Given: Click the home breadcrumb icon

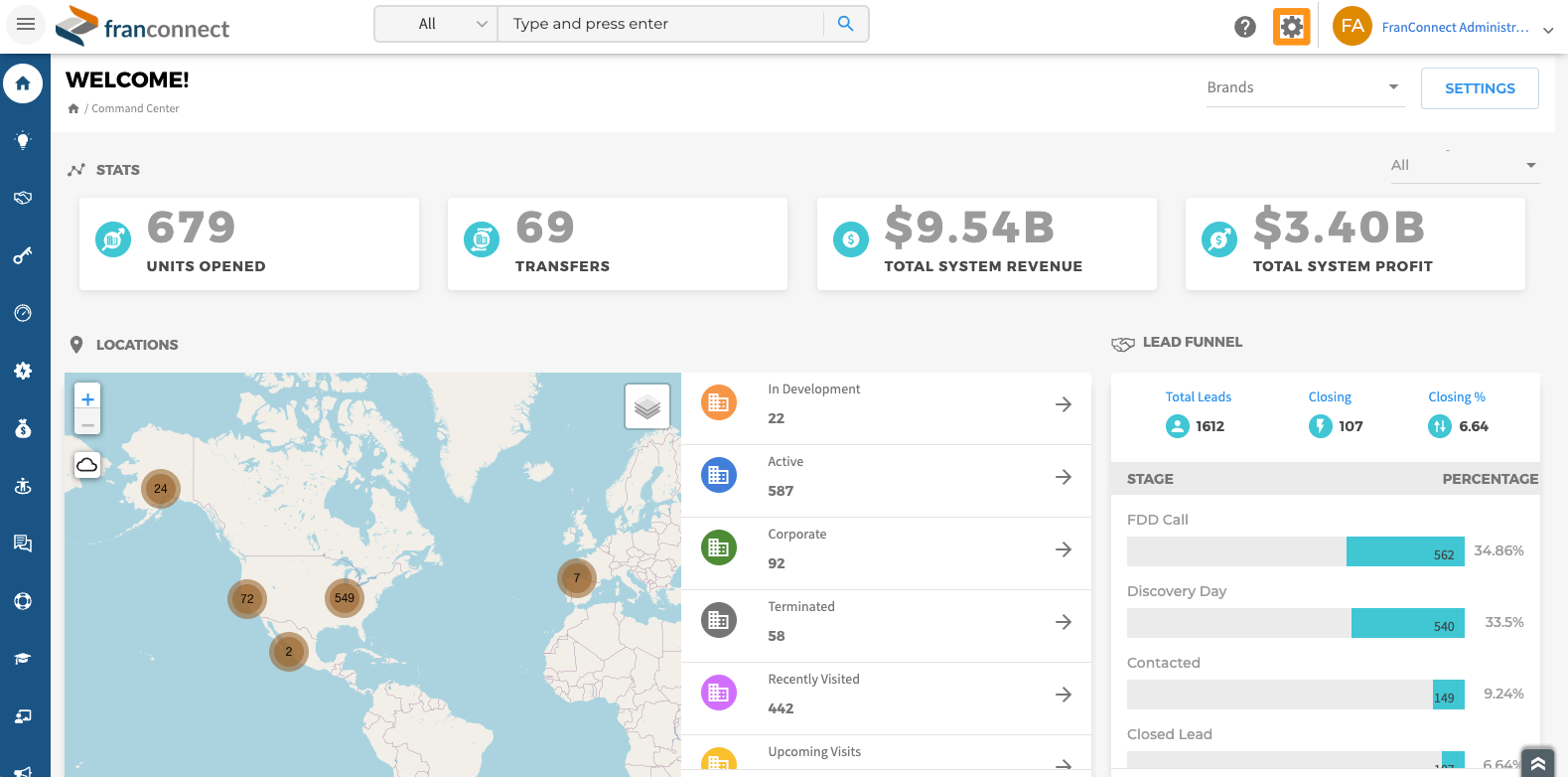Looking at the screenshot, I should [x=73, y=108].
